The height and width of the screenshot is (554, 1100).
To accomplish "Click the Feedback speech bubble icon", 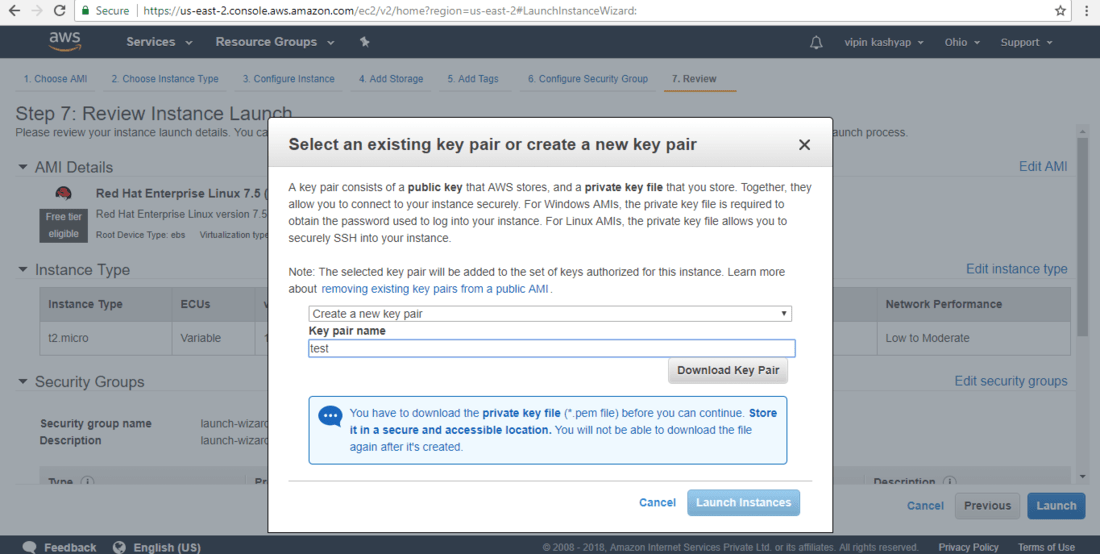I will (30, 547).
